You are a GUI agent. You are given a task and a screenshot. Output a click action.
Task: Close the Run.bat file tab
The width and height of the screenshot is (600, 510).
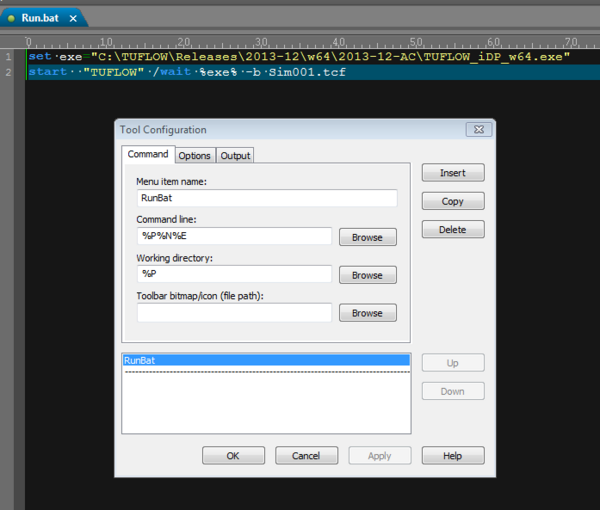click(73, 18)
